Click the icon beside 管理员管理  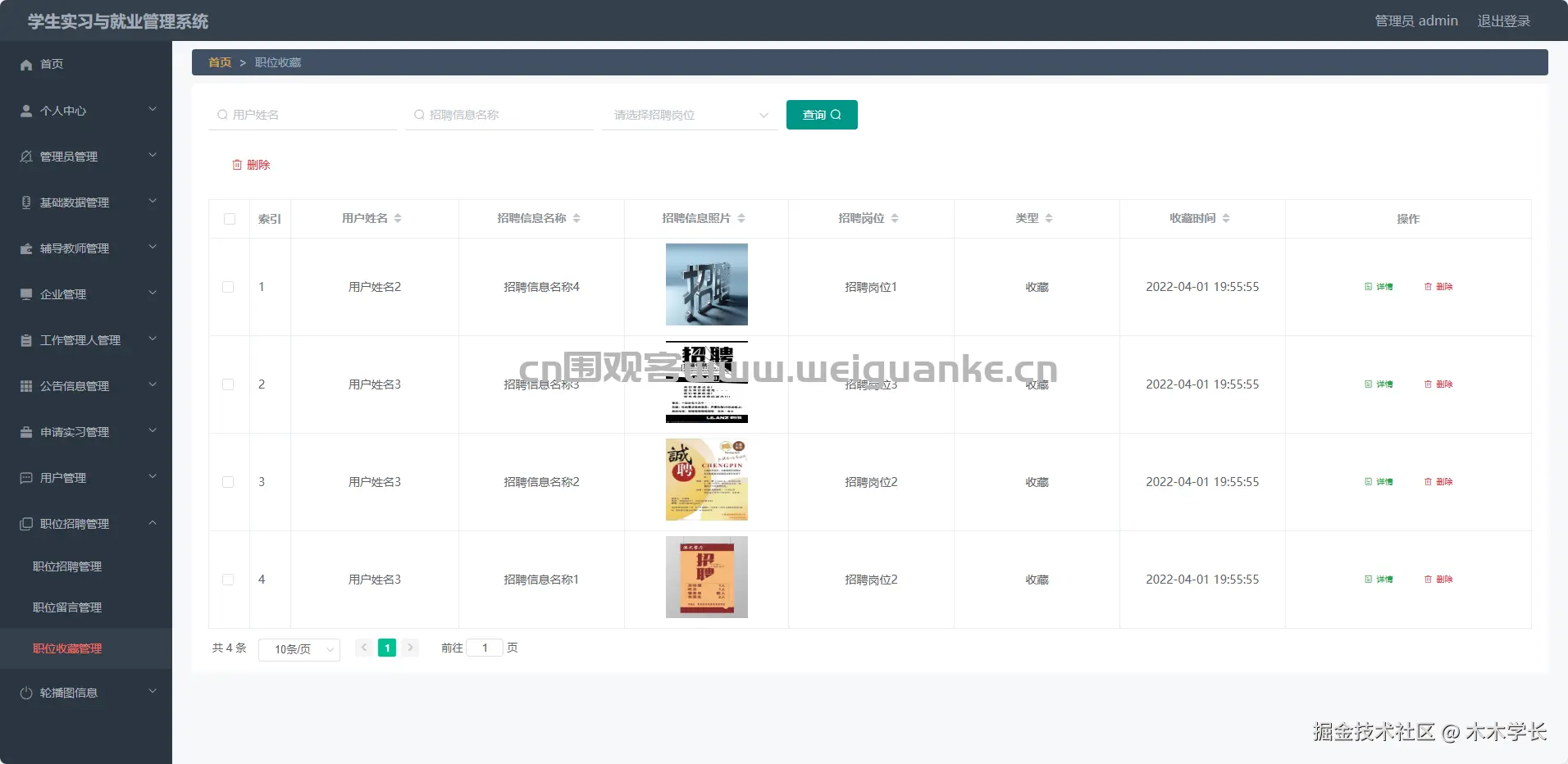click(x=26, y=157)
